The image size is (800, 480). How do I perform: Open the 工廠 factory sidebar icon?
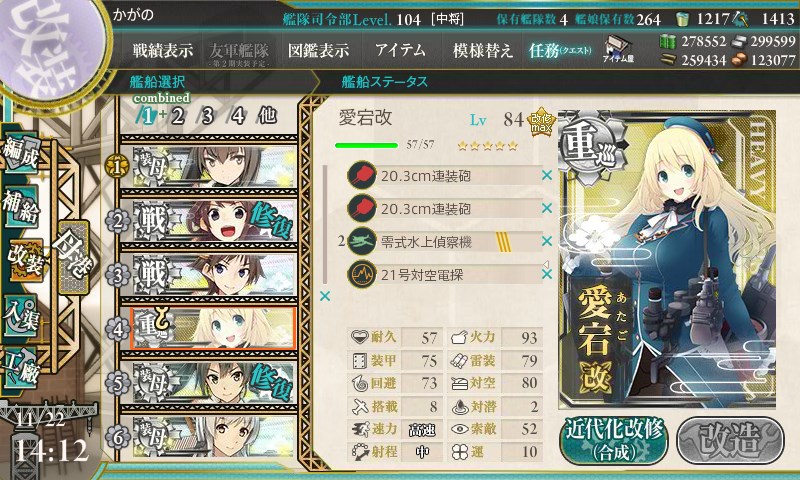[21, 365]
